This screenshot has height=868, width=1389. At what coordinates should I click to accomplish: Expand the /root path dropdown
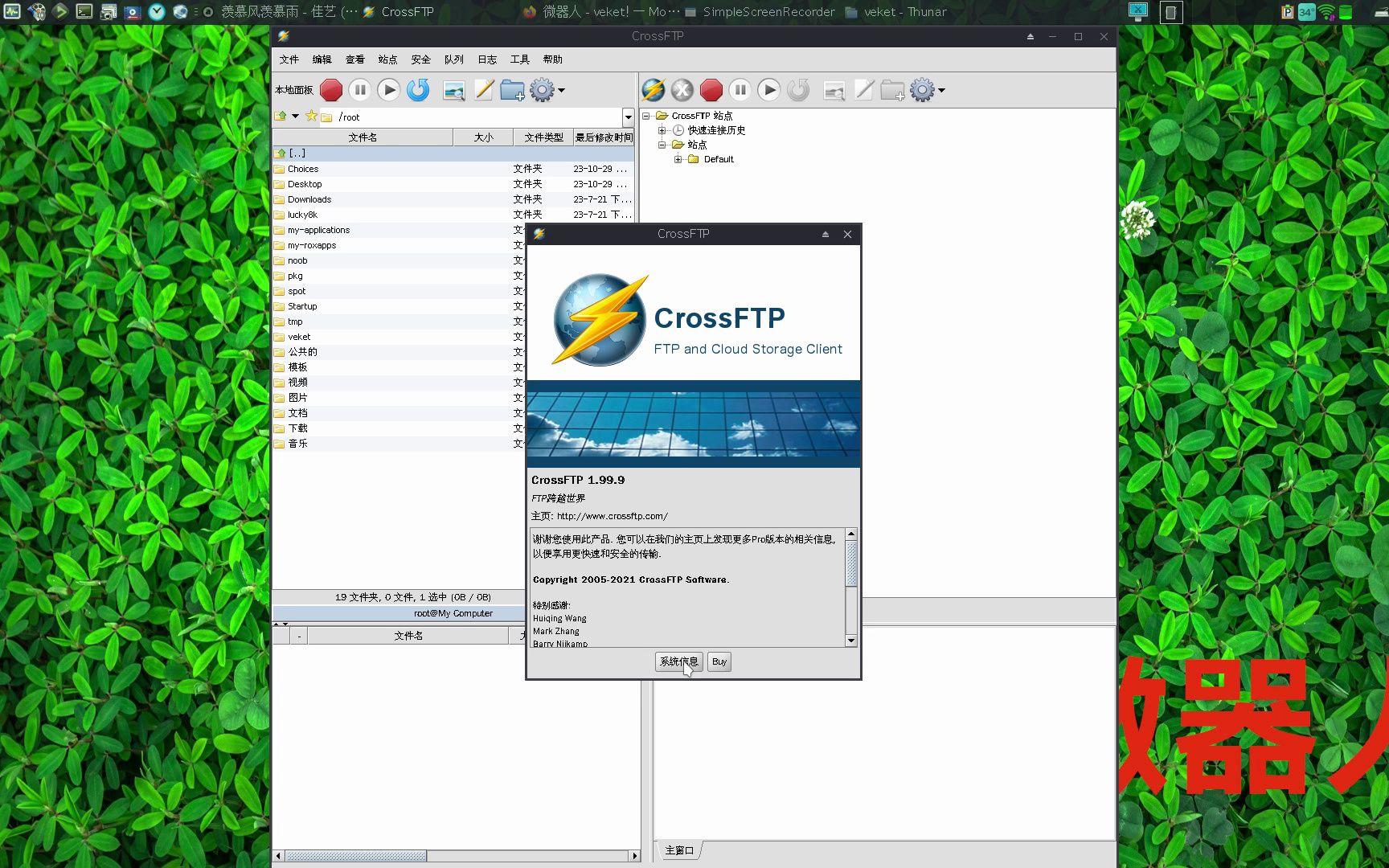pyautogui.click(x=629, y=117)
